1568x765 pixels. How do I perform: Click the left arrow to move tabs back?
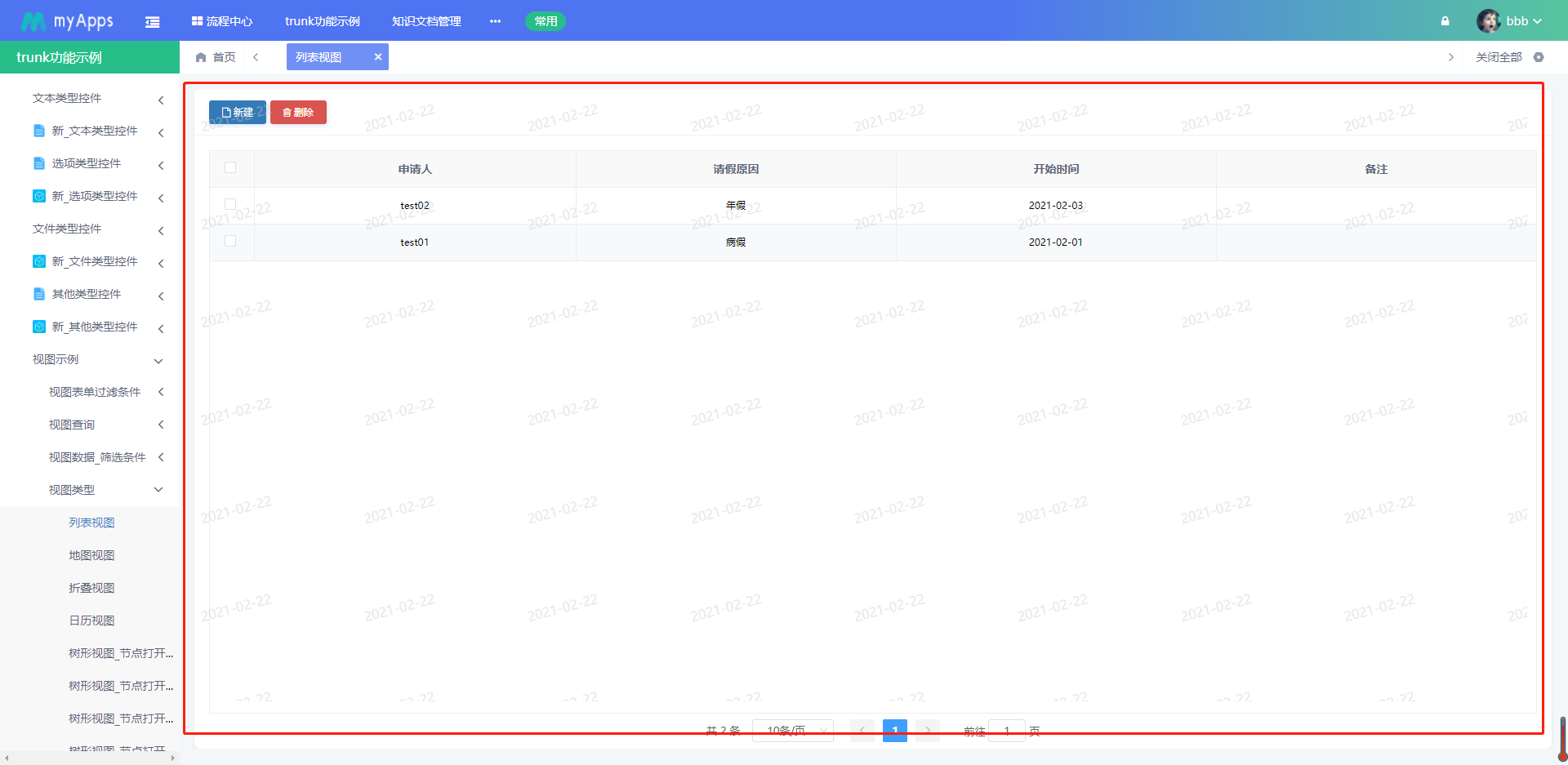[256, 57]
